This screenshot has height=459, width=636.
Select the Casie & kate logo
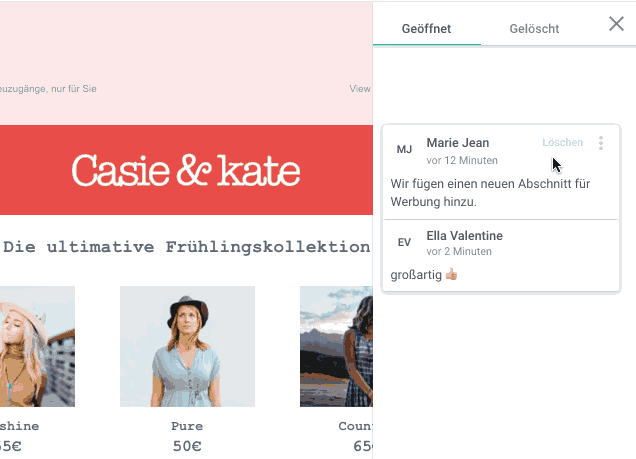(186, 170)
